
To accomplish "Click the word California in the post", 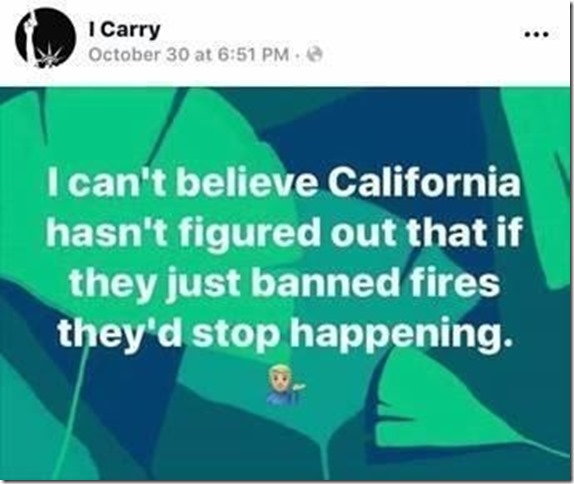I will coord(424,182).
